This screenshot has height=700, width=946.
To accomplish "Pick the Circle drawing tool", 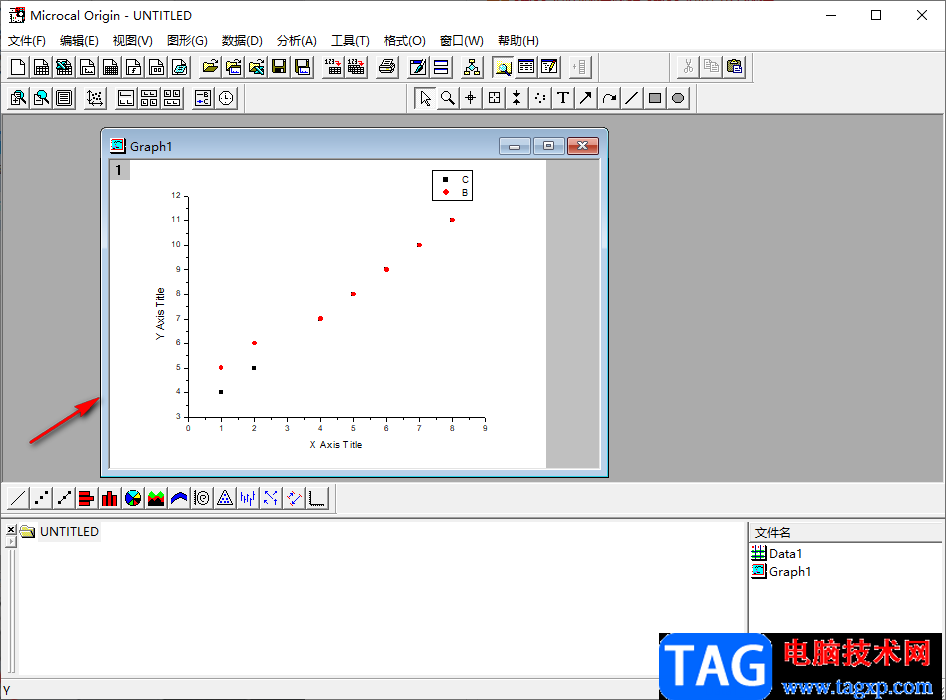I will (x=678, y=98).
